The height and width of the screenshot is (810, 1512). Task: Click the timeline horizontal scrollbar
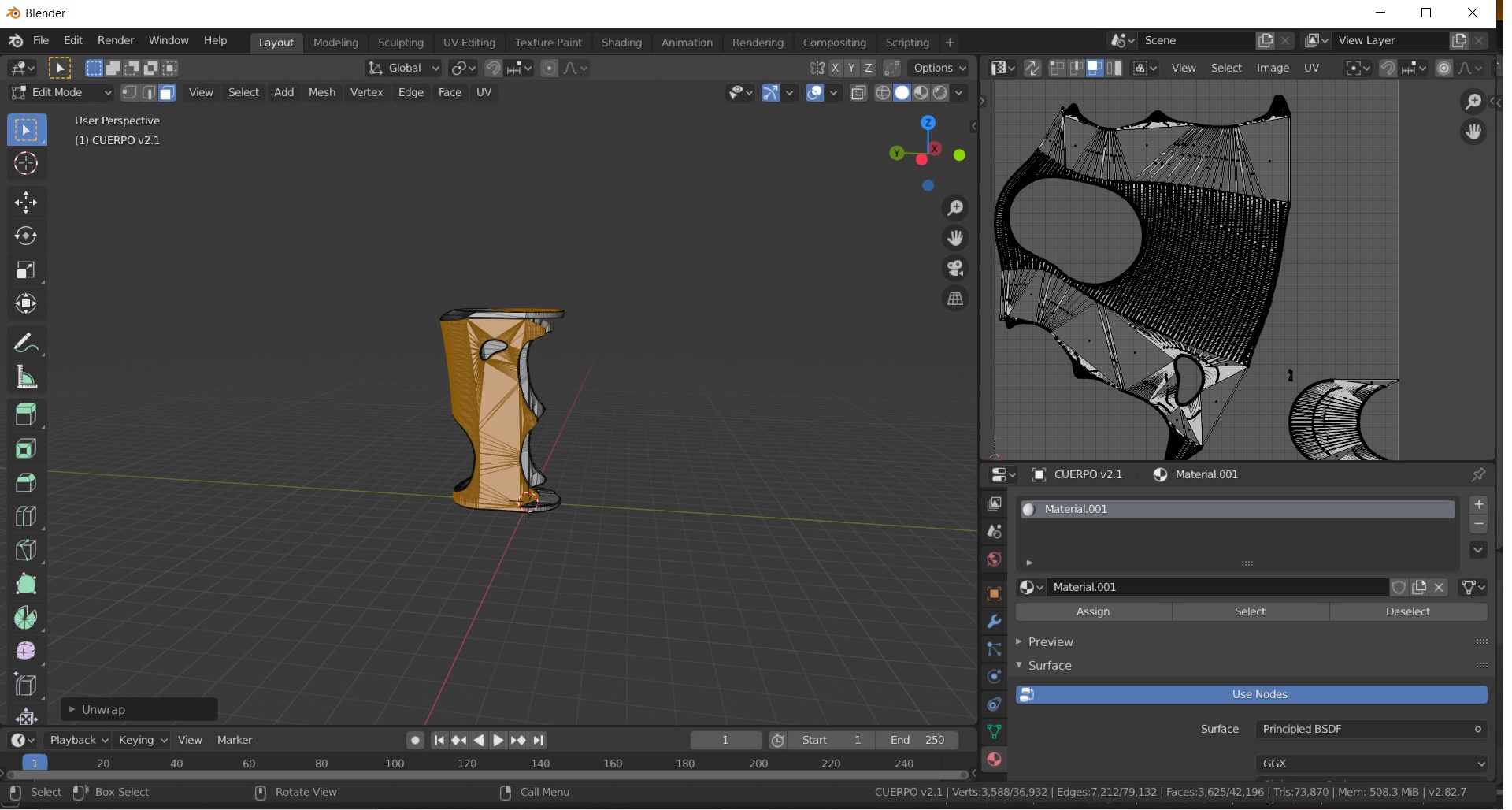pyautogui.click(x=488, y=775)
